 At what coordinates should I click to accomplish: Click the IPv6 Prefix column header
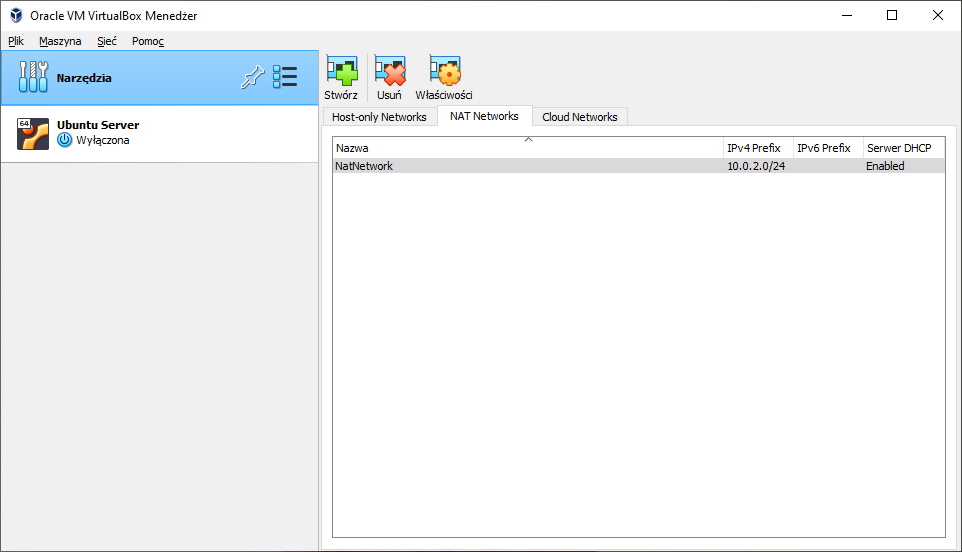(827, 148)
